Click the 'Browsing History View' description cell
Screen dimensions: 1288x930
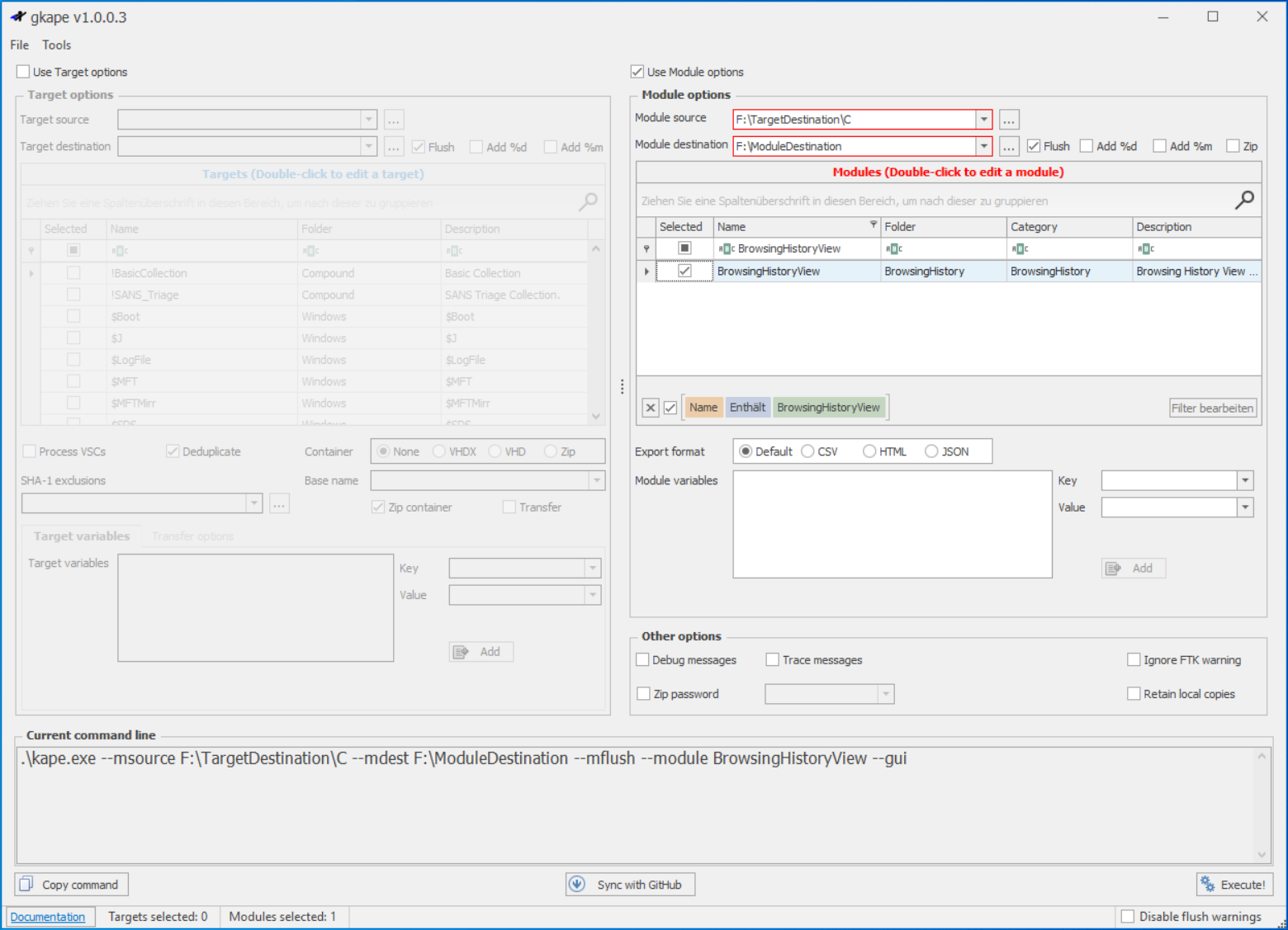(1196, 271)
